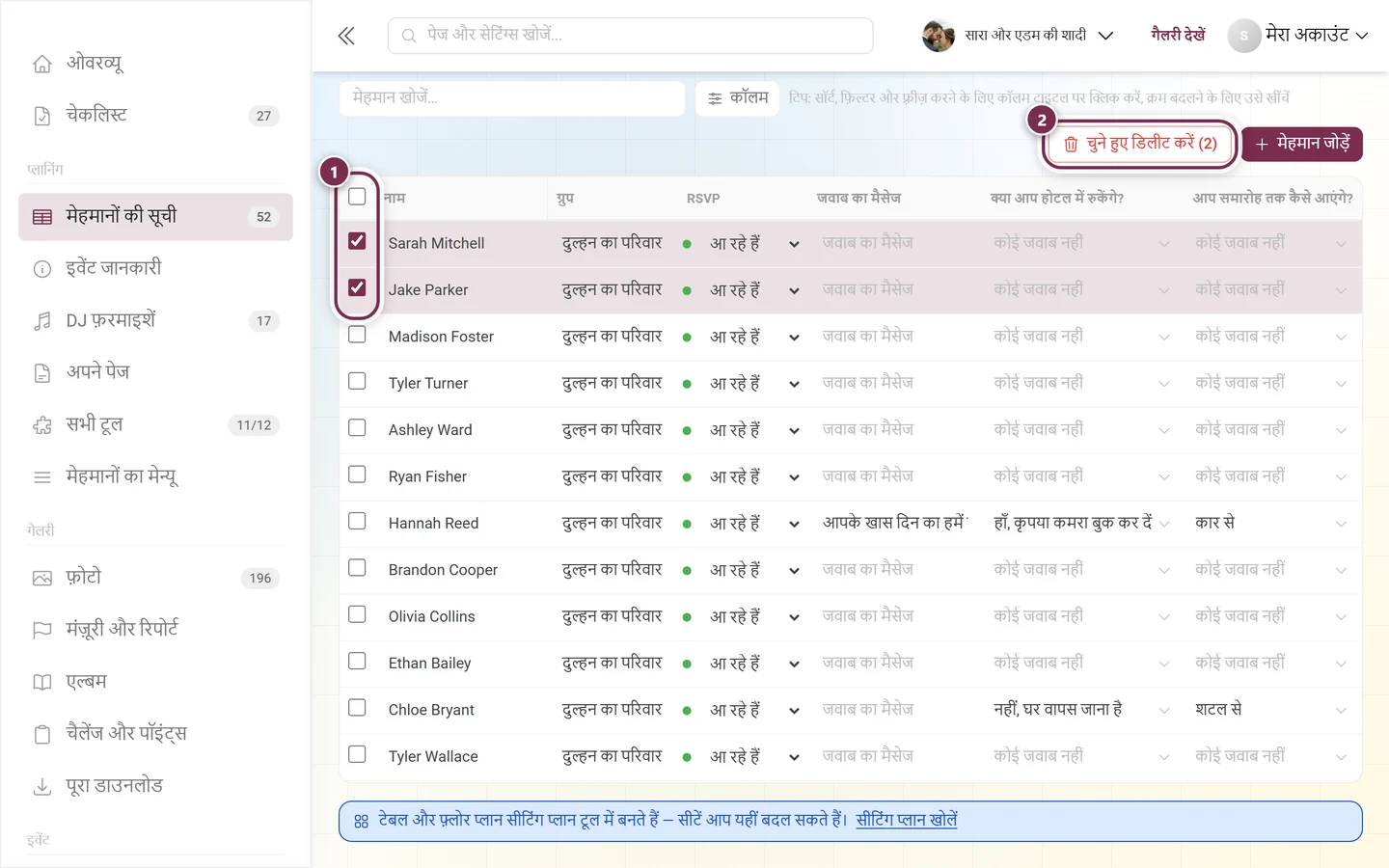Viewport: 1389px width, 868px height.
Task: Click the सभी टूल puzzle icon
Action: coord(42,425)
